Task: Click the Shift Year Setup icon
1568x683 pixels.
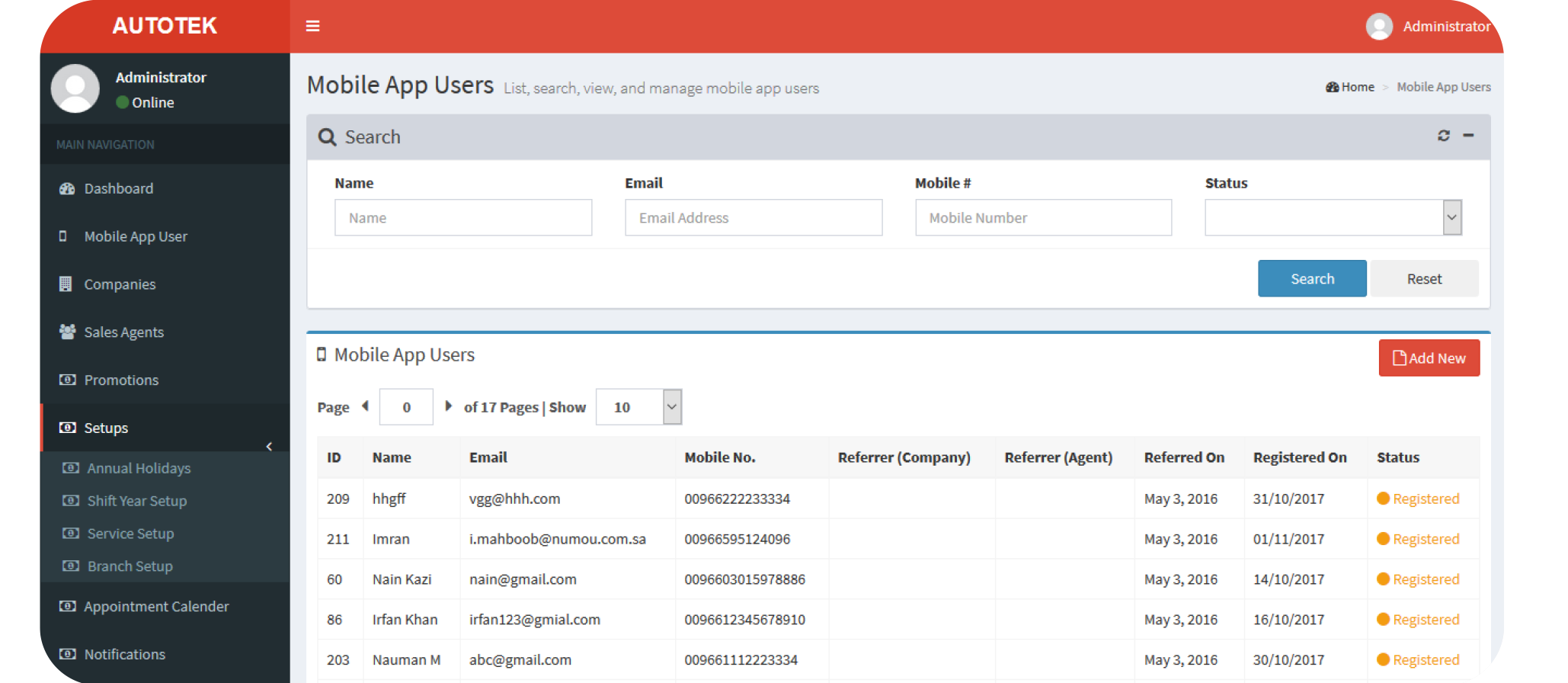Action: coord(71,501)
